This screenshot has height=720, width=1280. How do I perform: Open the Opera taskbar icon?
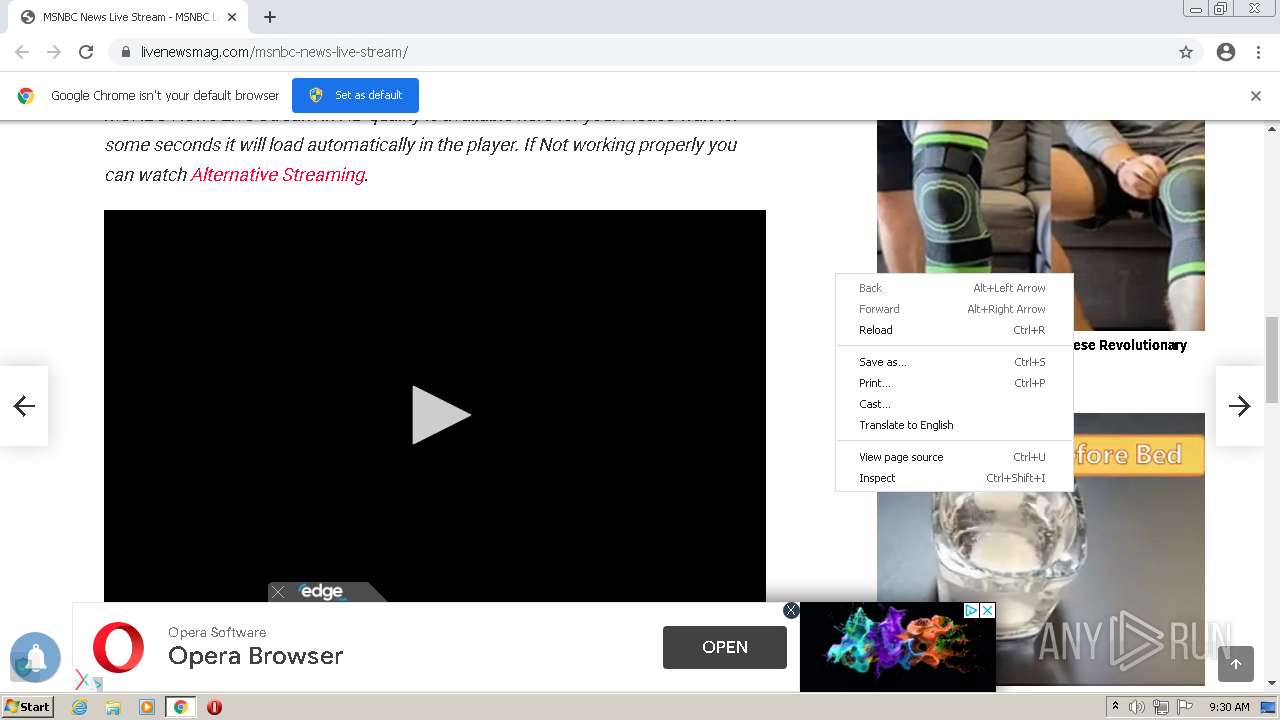click(214, 707)
